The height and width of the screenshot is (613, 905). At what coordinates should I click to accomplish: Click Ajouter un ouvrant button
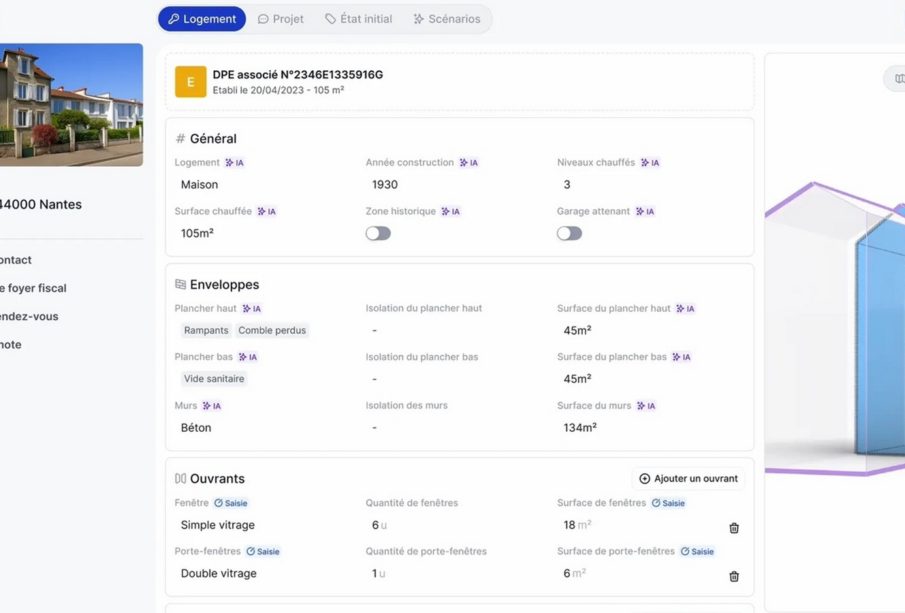click(688, 479)
